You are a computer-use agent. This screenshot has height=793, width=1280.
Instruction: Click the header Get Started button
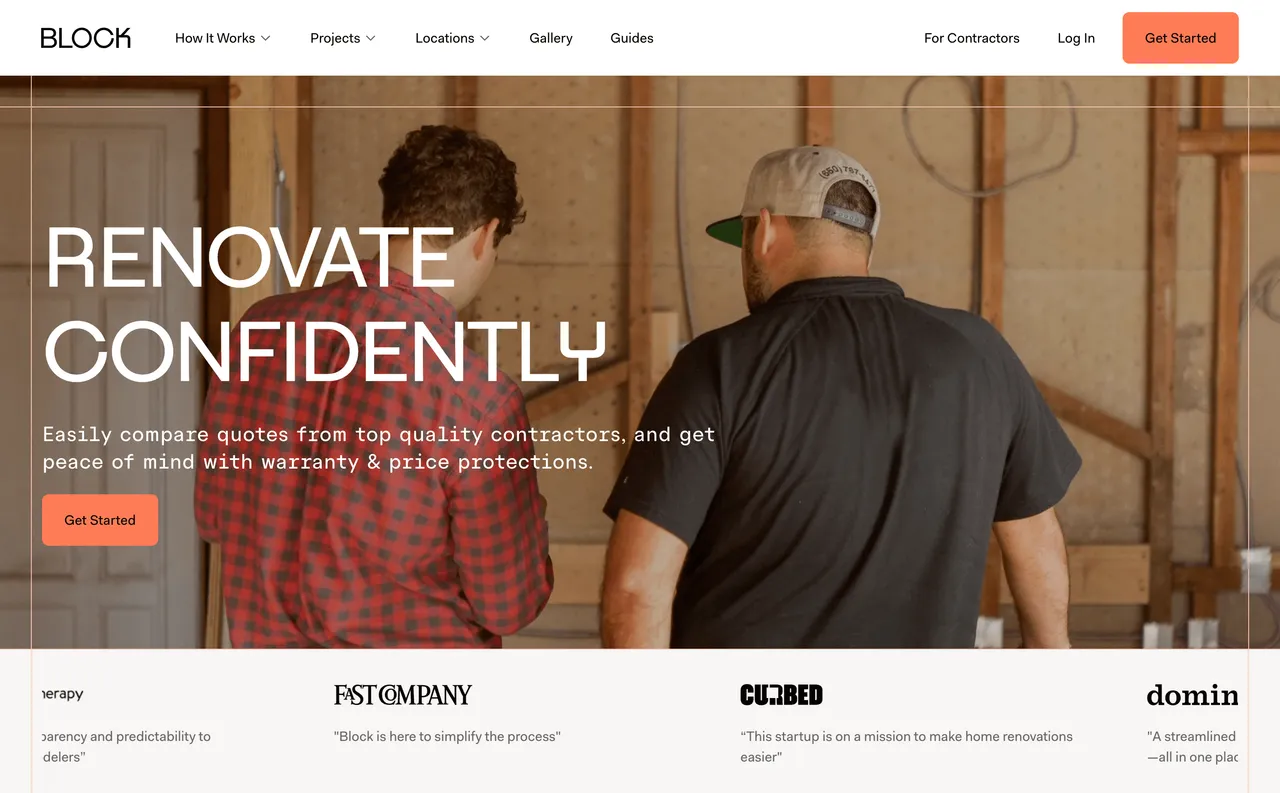[x=1181, y=38]
